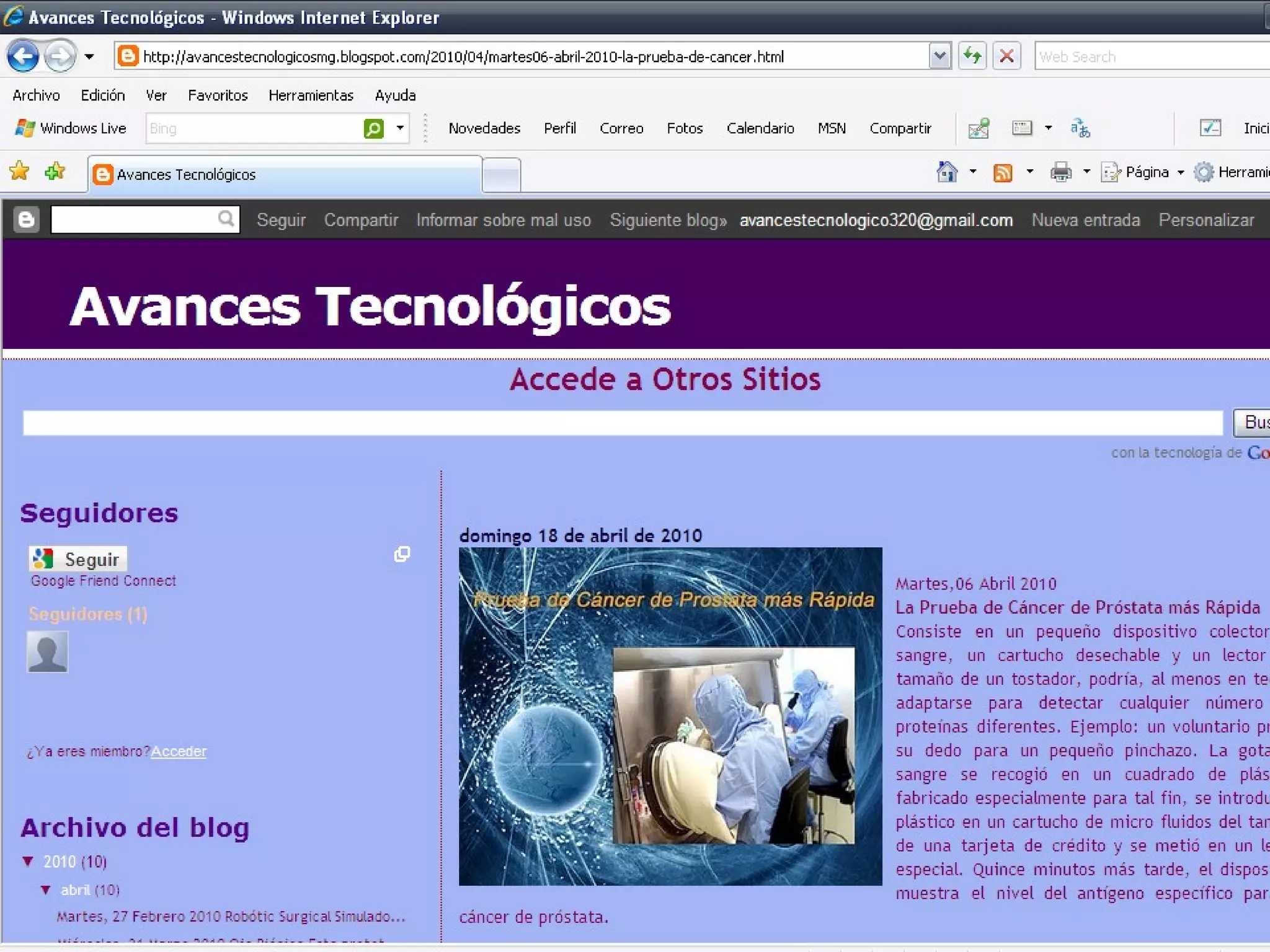The height and width of the screenshot is (952, 1270).
Task: Click the translate icon in Windows Live toolbar
Action: pos(1080,128)
